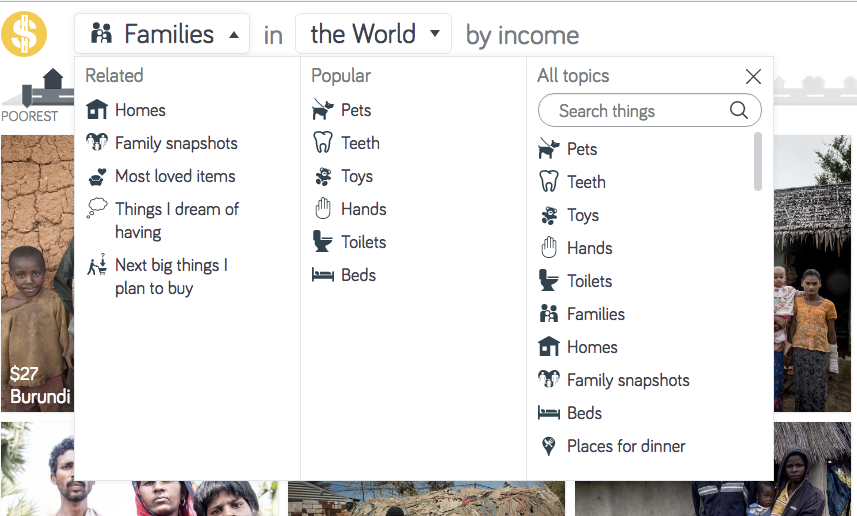Viewport: 857px width, 516px height.
Task: Click the Toilets icon in All topics
Action: click(x=548, y=281)
